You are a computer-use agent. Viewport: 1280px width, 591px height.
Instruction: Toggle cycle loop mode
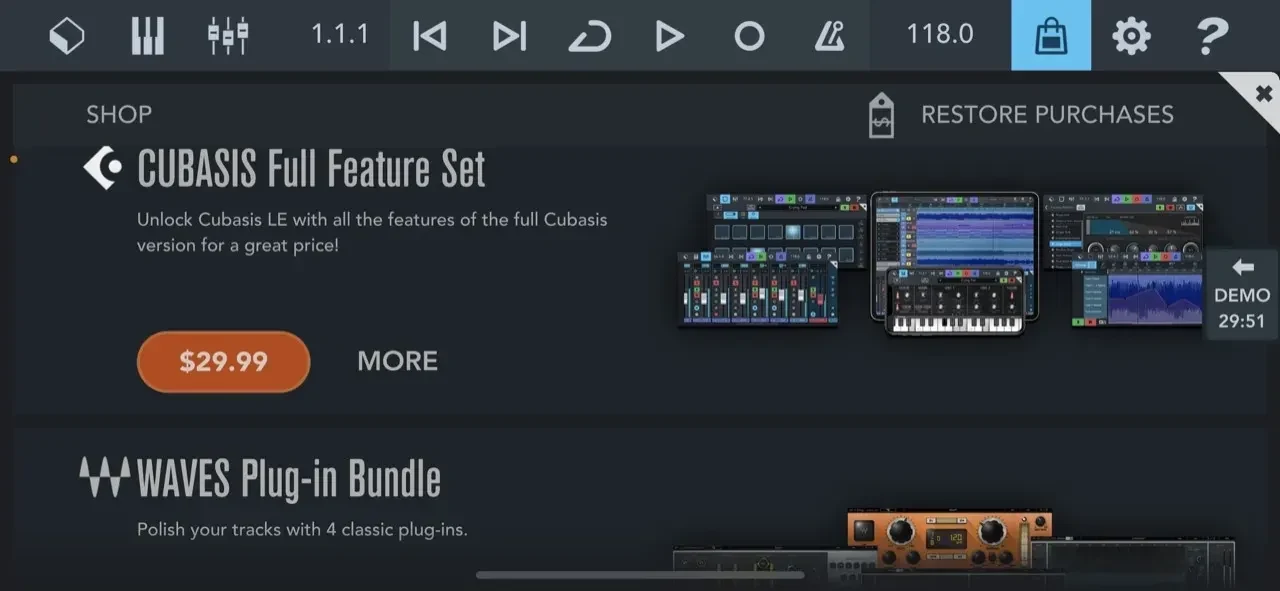tap(589, 37)
